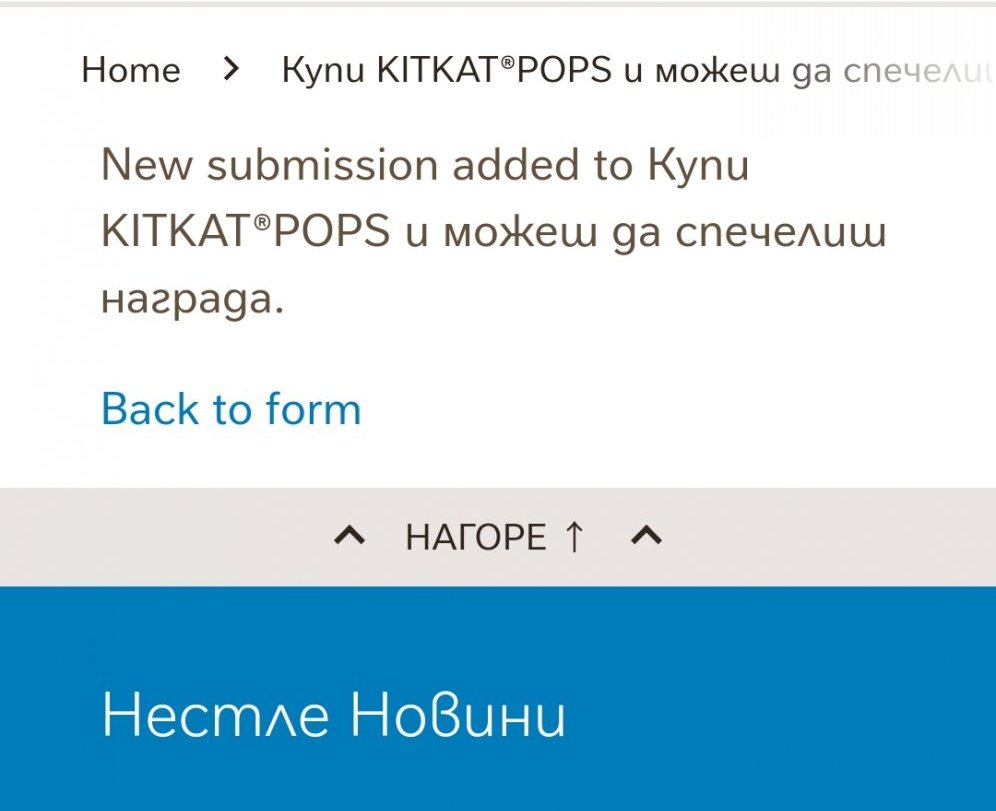The height and width of the screenshot is (811, 996).
Task: Click the Back to form link
Action: coord(231,409)
